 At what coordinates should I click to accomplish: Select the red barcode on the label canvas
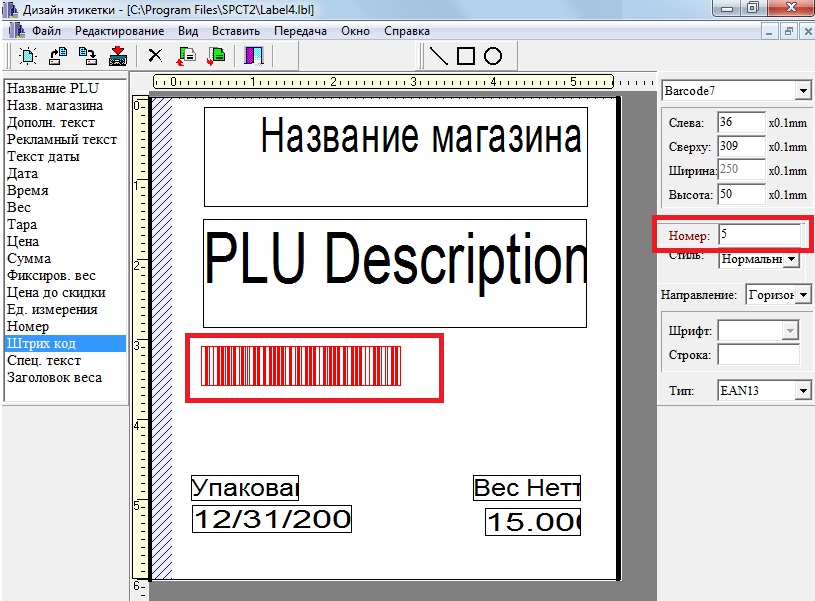pos(301,366)
